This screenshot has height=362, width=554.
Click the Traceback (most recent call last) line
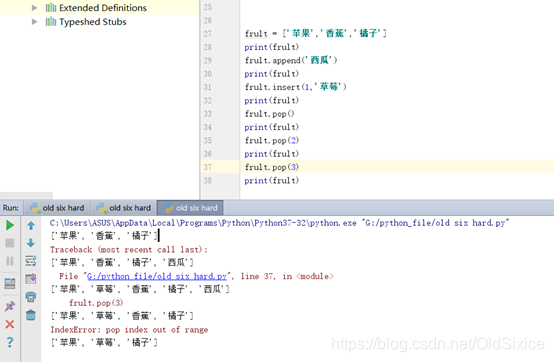click(x=129, y=250)
